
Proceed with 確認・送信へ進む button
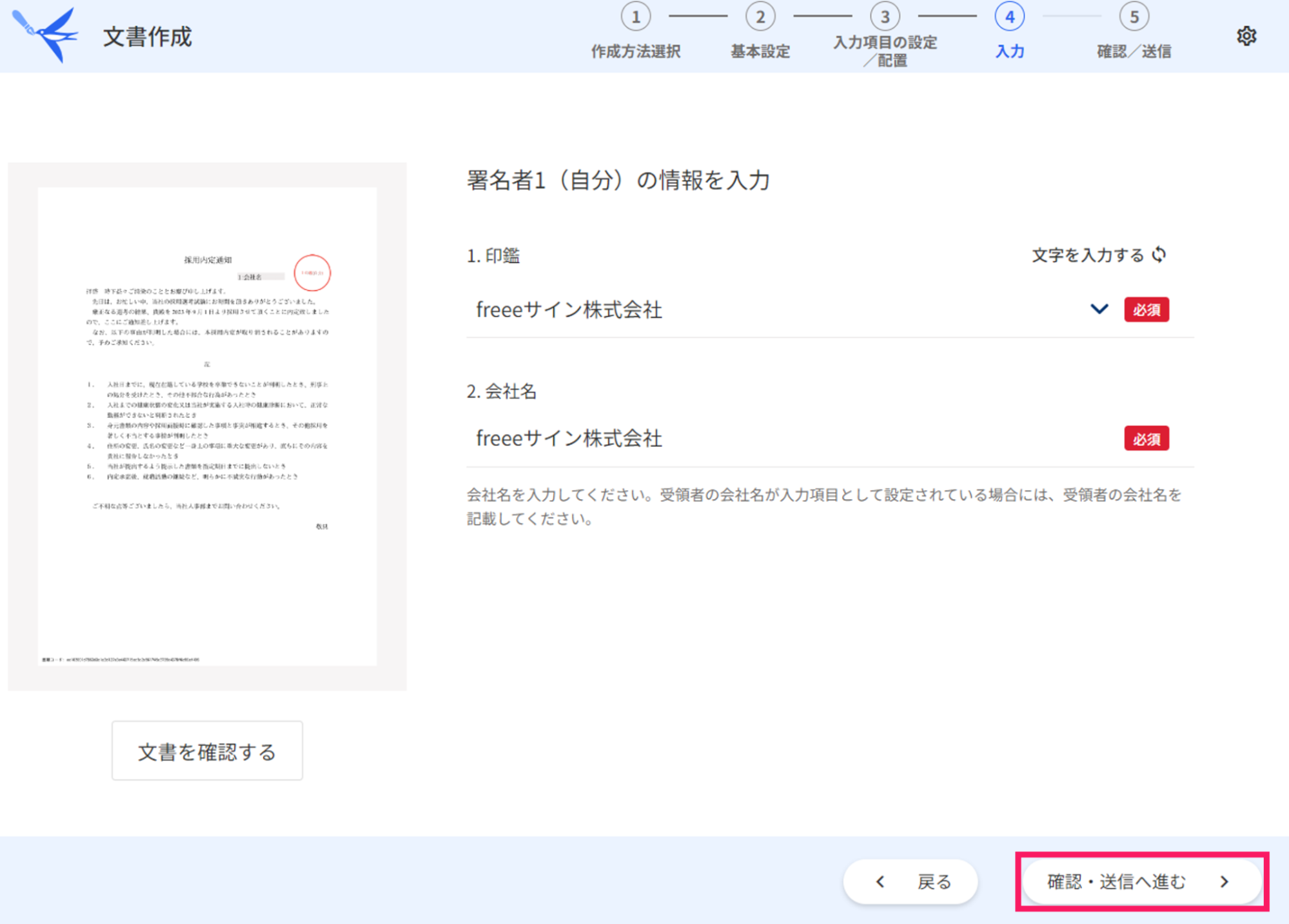tap(1141, 881)
